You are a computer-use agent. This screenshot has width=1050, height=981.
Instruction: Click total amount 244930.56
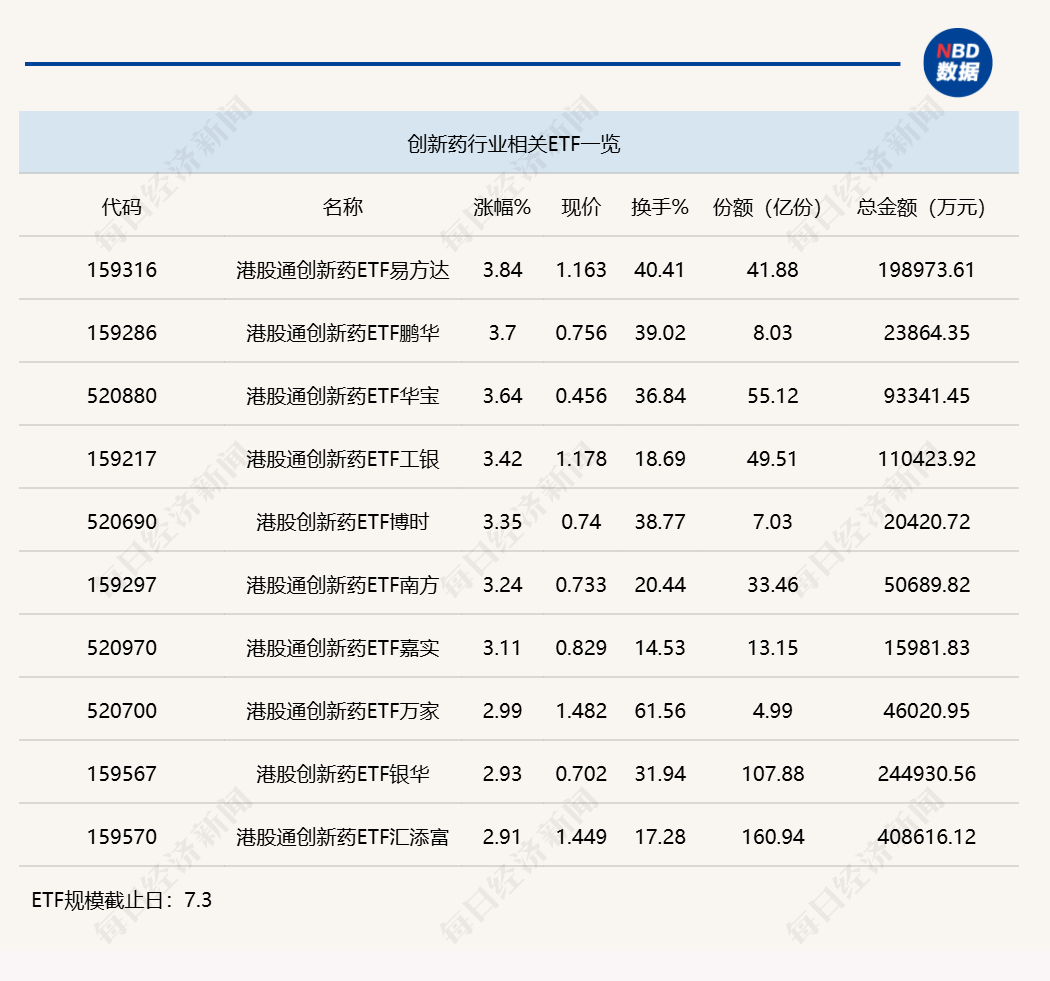[927, 773]
